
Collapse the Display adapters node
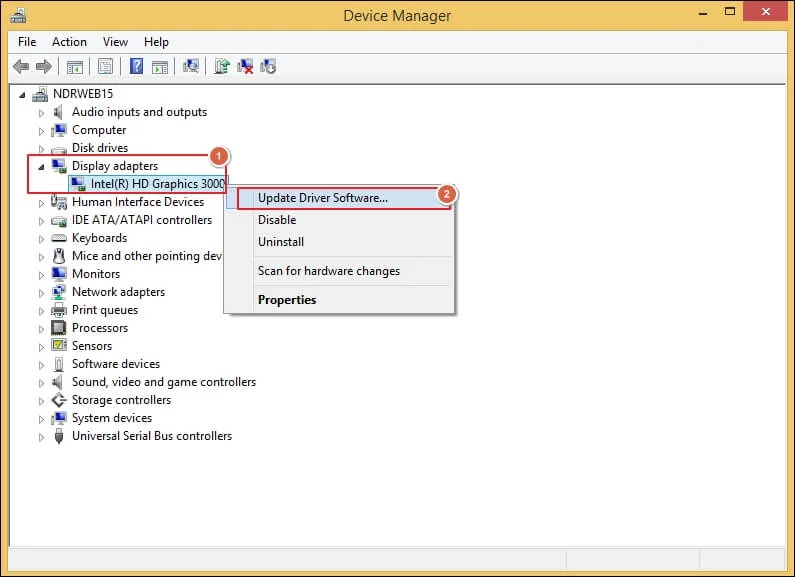click(41, 167)
